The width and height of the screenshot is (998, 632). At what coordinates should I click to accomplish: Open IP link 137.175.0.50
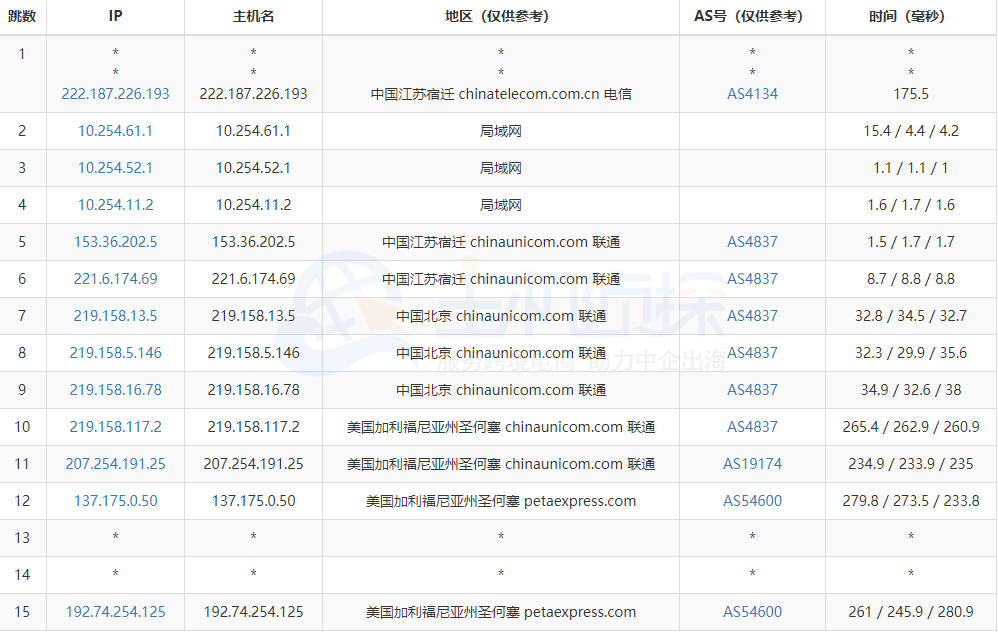coord(115,501)
